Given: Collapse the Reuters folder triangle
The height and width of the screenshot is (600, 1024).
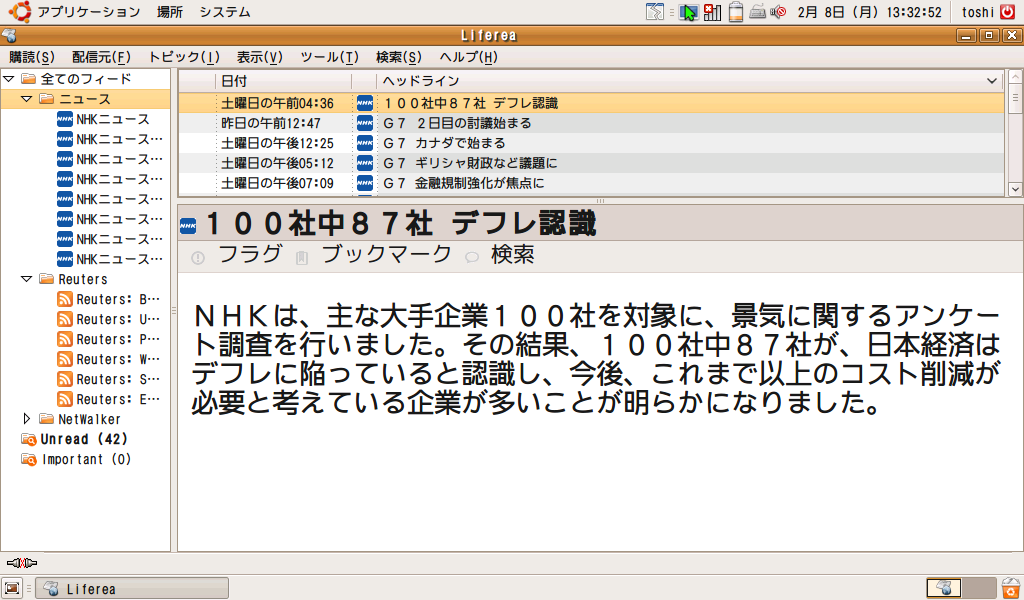Looking at the screenshot, I should pyautogui.click(x=27, y=279).
